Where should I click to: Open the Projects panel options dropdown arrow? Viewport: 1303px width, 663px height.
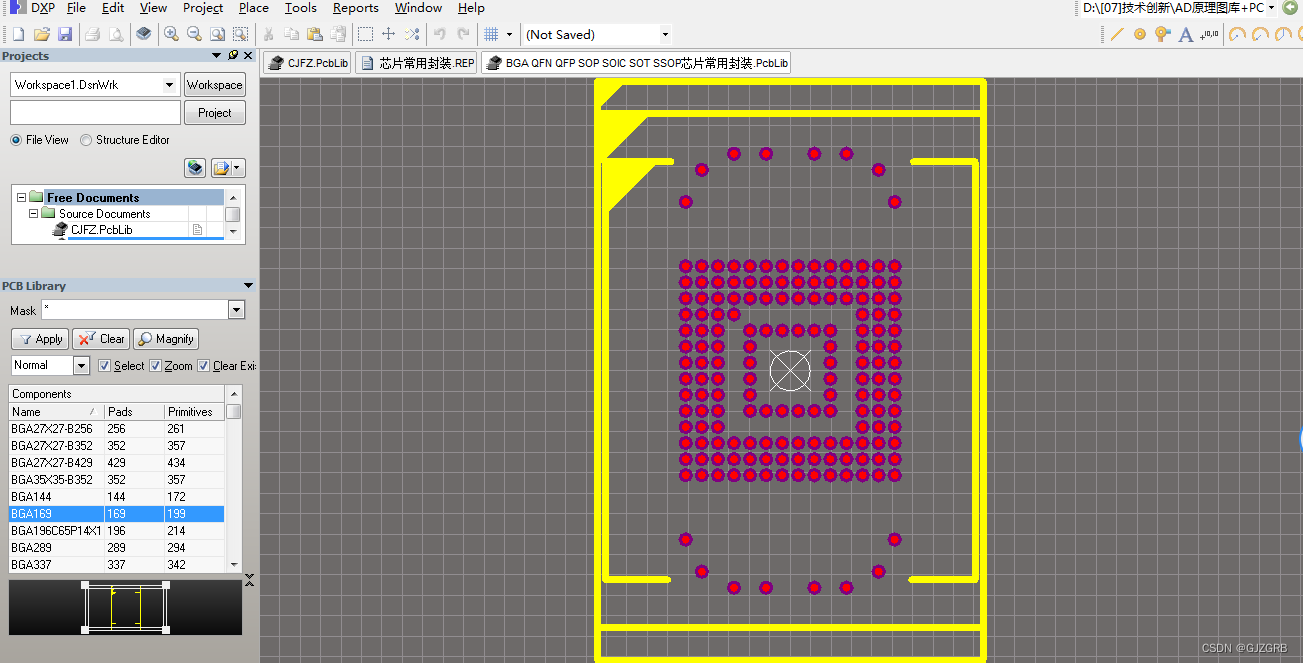click(x=216, y=56)
